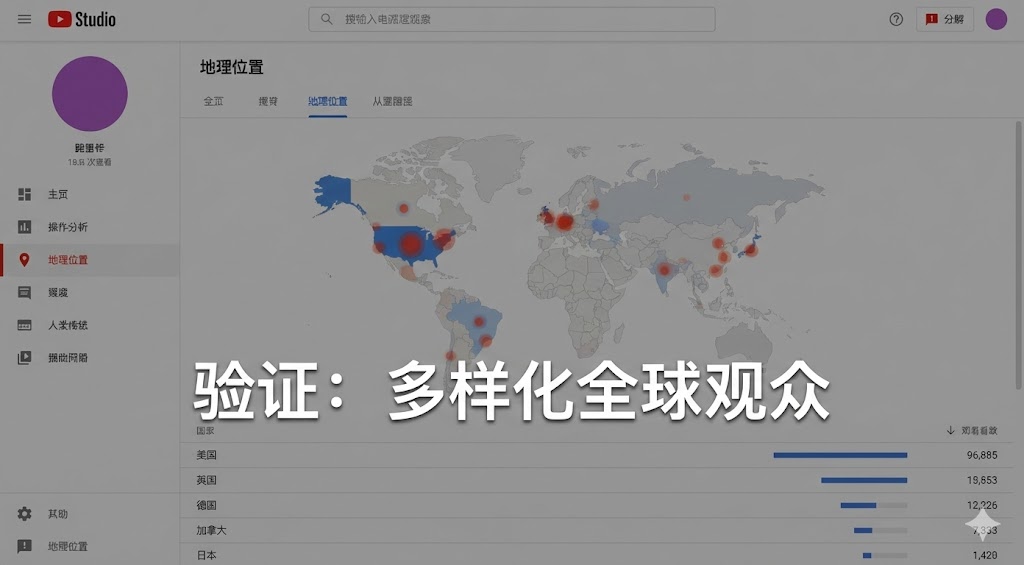The image size is (1024, 565).
Task: Click the dashboard grid icon in sidebar
Action: [25, 194]
